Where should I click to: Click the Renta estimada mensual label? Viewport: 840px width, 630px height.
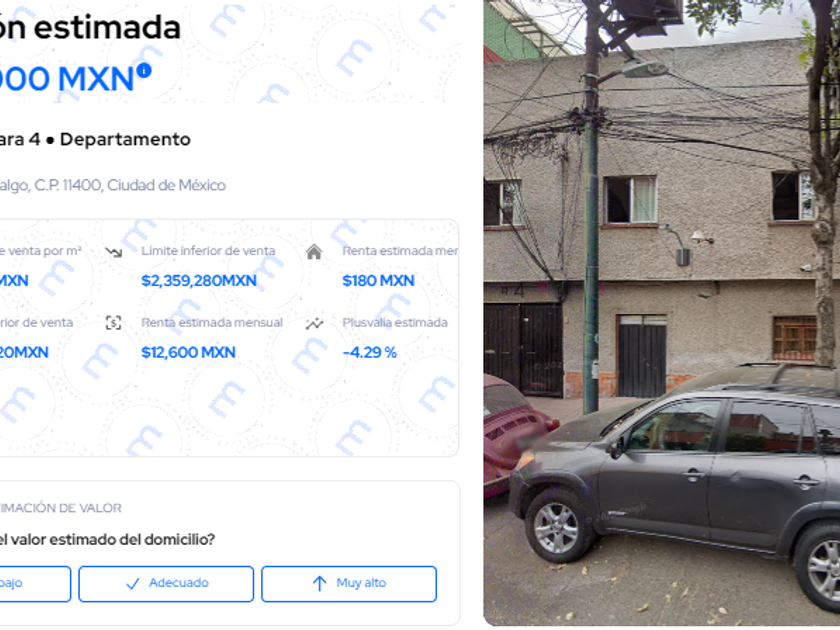click(212, 322)
